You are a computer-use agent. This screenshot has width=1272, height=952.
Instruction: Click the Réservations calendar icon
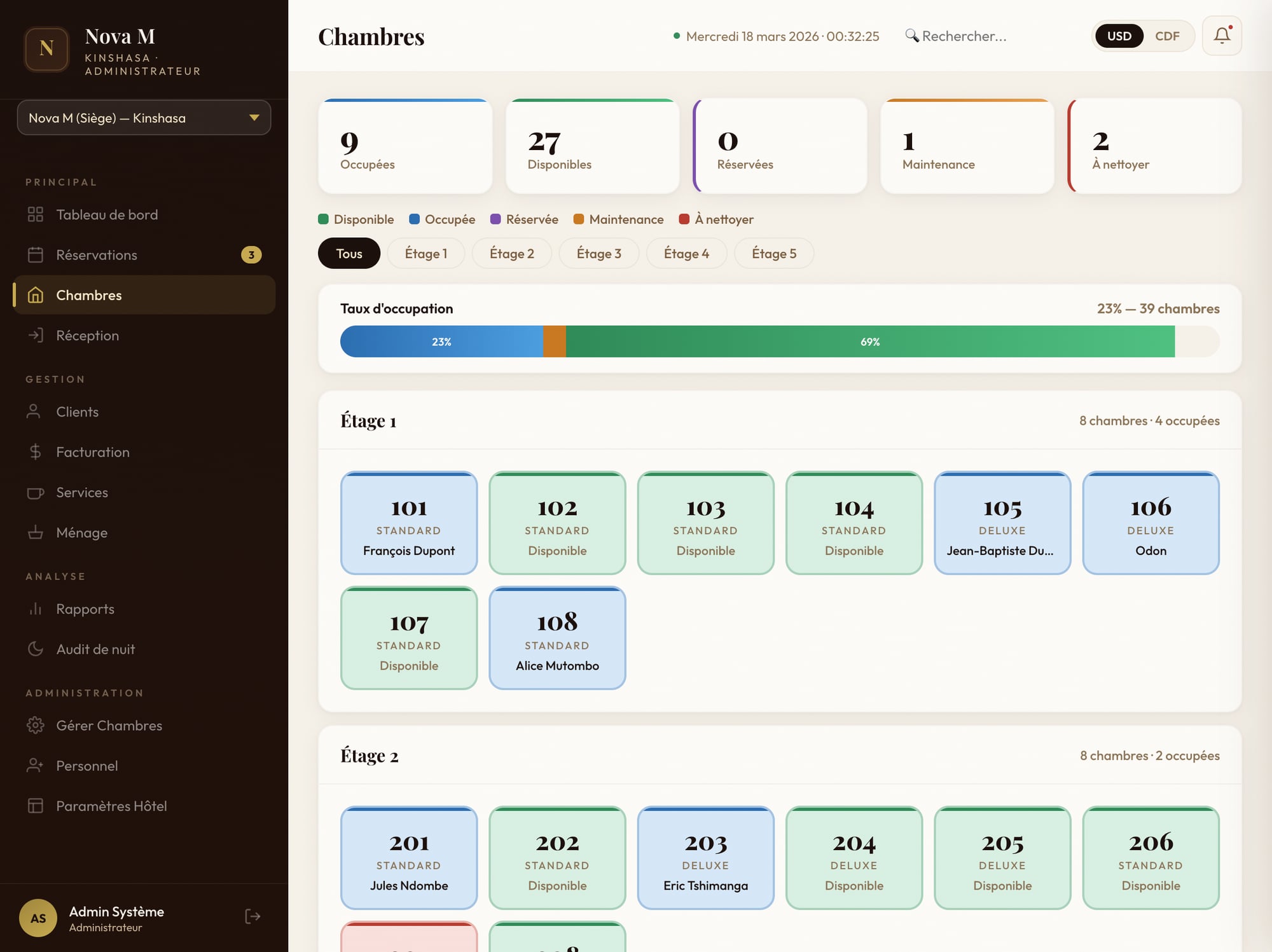(x=36, y=255)
